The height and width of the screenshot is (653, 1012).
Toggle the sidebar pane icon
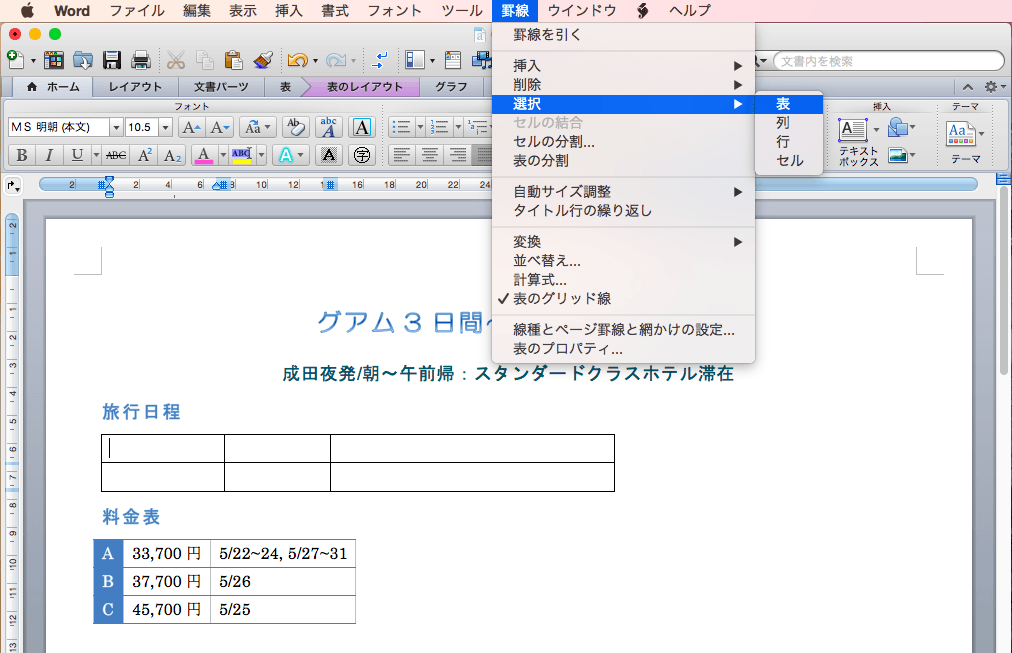click(415, 61)
